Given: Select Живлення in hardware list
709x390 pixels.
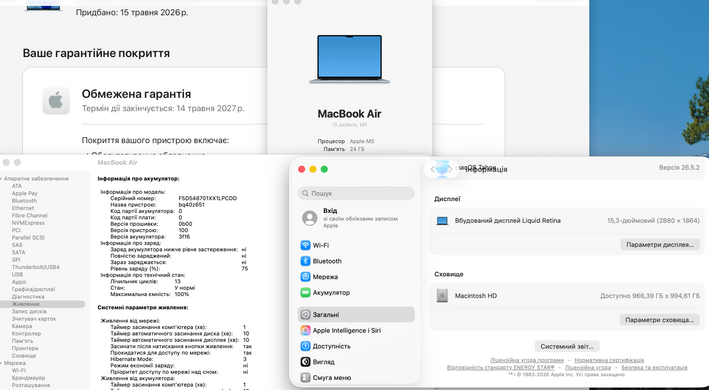Looking at the screenshot, I should point(42,304).
